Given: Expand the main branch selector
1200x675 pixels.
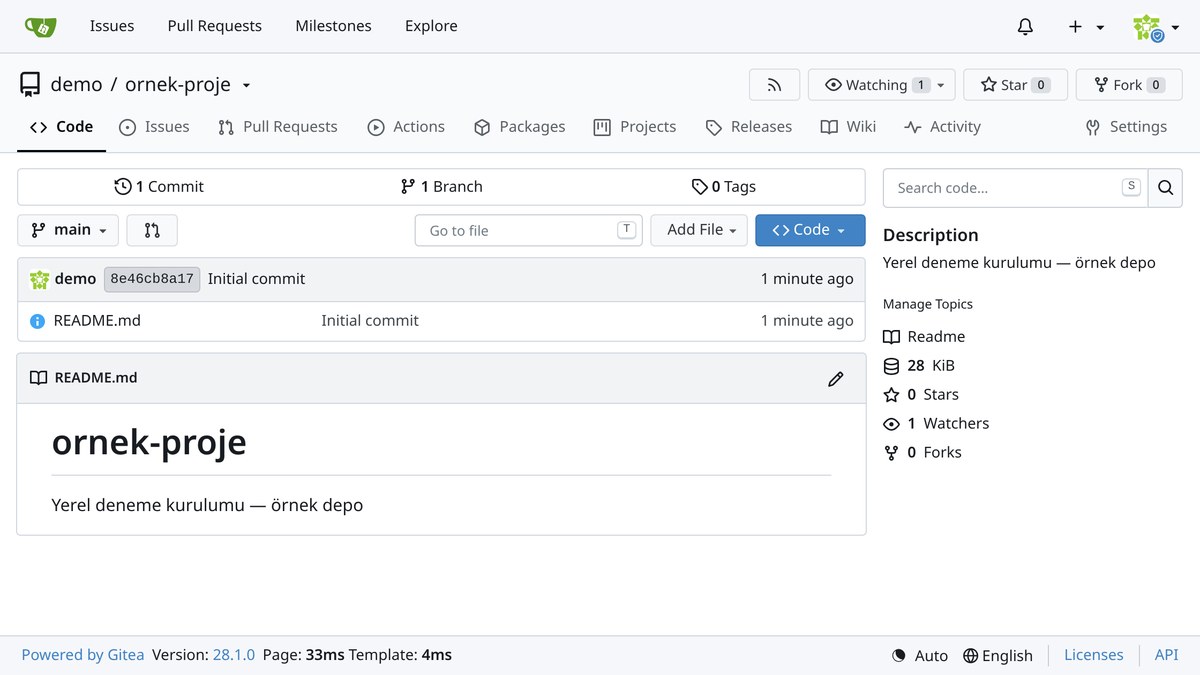Looking at the screenshot, I should click(x=68, y=230).
